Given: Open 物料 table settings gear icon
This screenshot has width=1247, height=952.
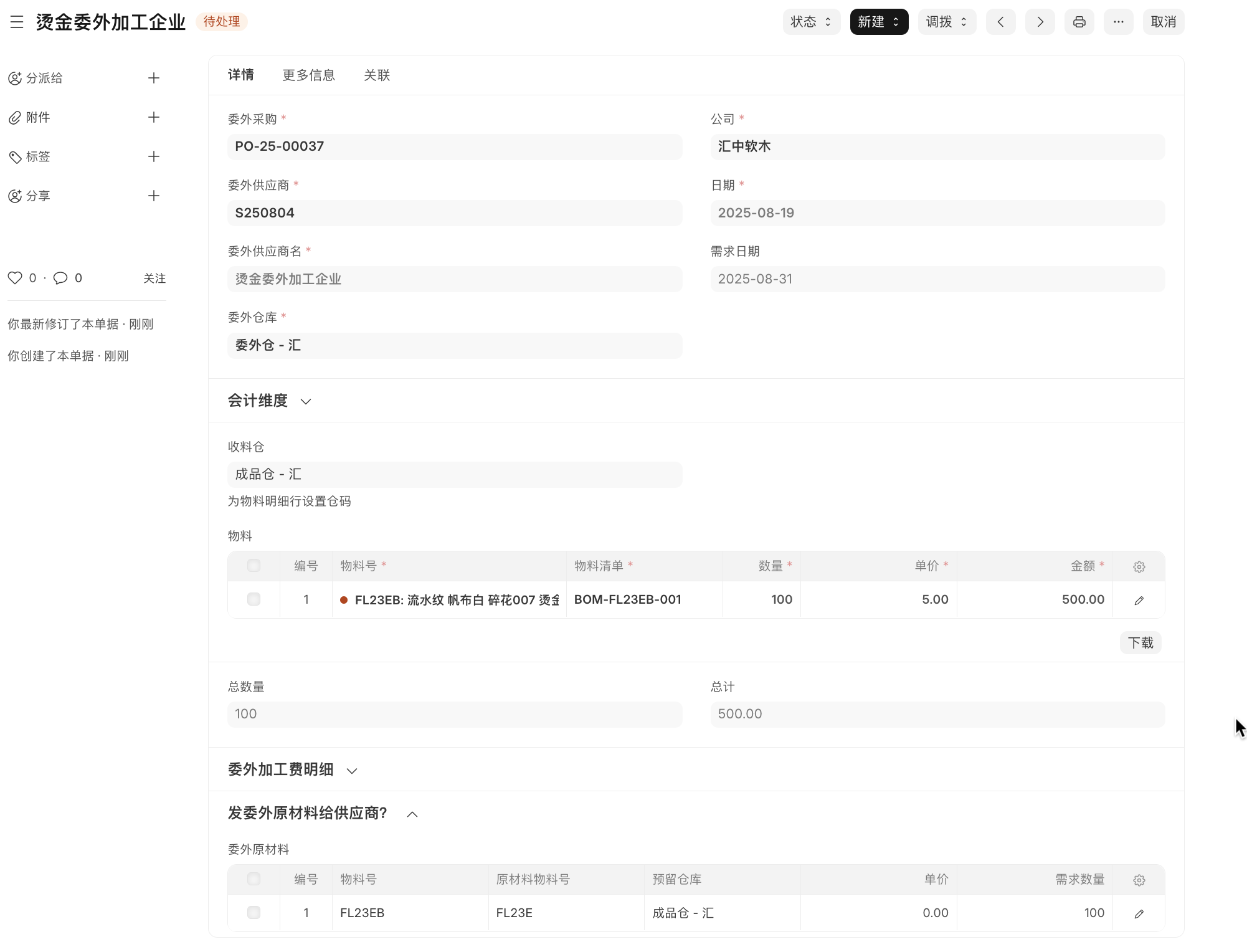Looking at the screenshot, I should pyautogui.click(x=1139, y=566).
